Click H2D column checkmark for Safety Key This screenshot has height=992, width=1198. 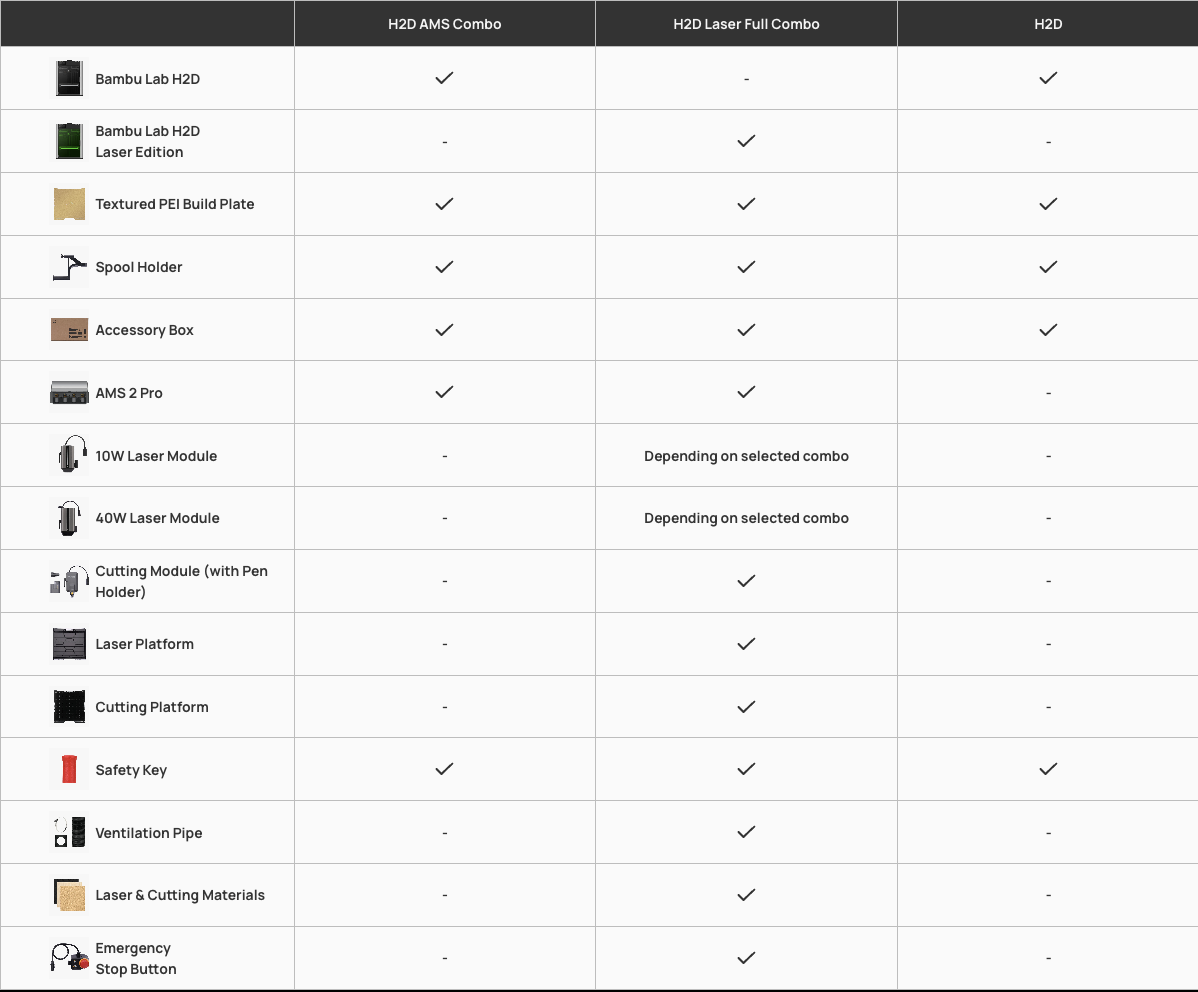click(1048, 769)
